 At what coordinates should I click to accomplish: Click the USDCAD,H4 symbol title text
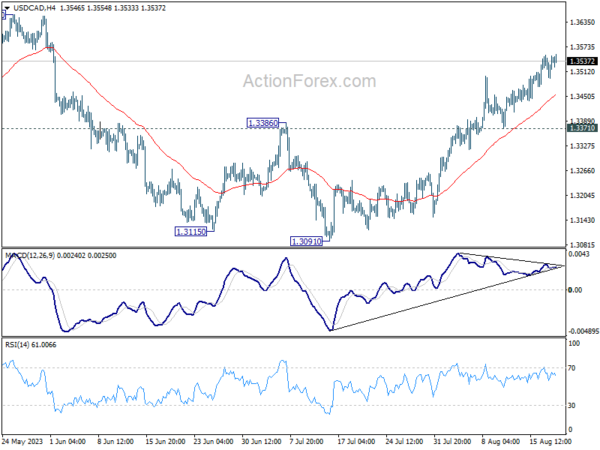tap(34, 8)
